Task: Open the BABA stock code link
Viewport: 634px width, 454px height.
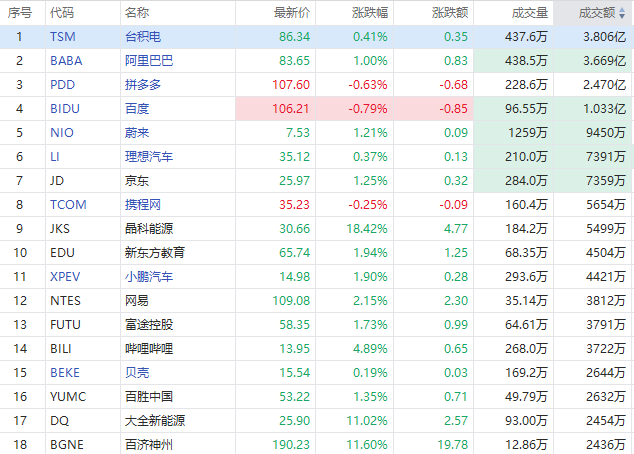Action: [66, 61]
